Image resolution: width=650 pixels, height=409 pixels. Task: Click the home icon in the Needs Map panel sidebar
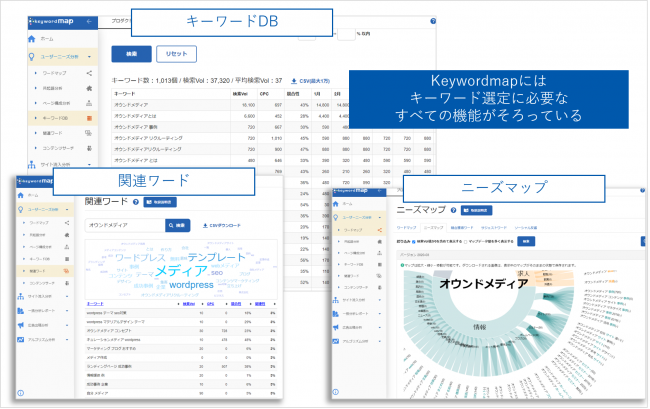336,204
